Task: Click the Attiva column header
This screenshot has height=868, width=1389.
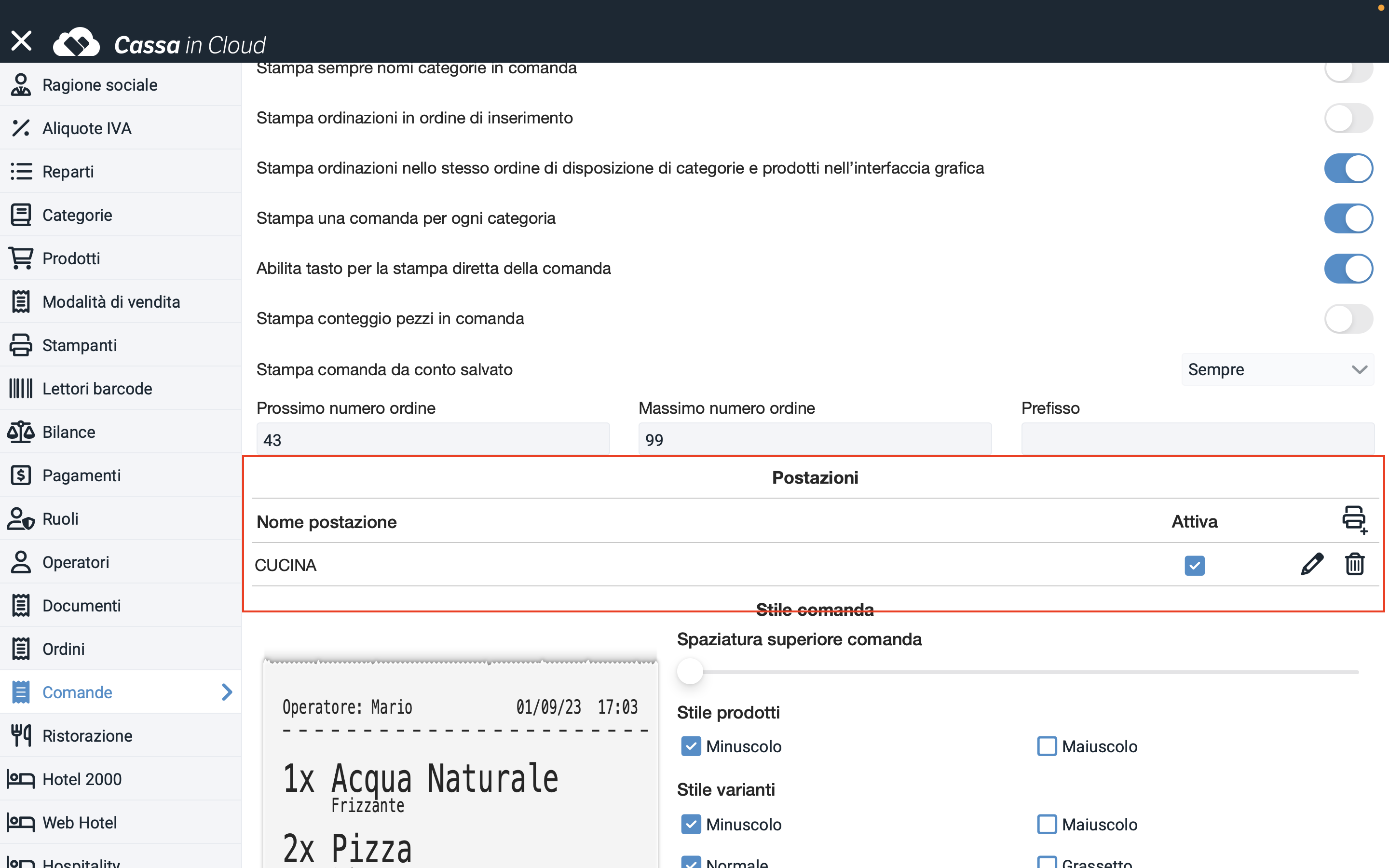Action: click(x=1195, y=521)
